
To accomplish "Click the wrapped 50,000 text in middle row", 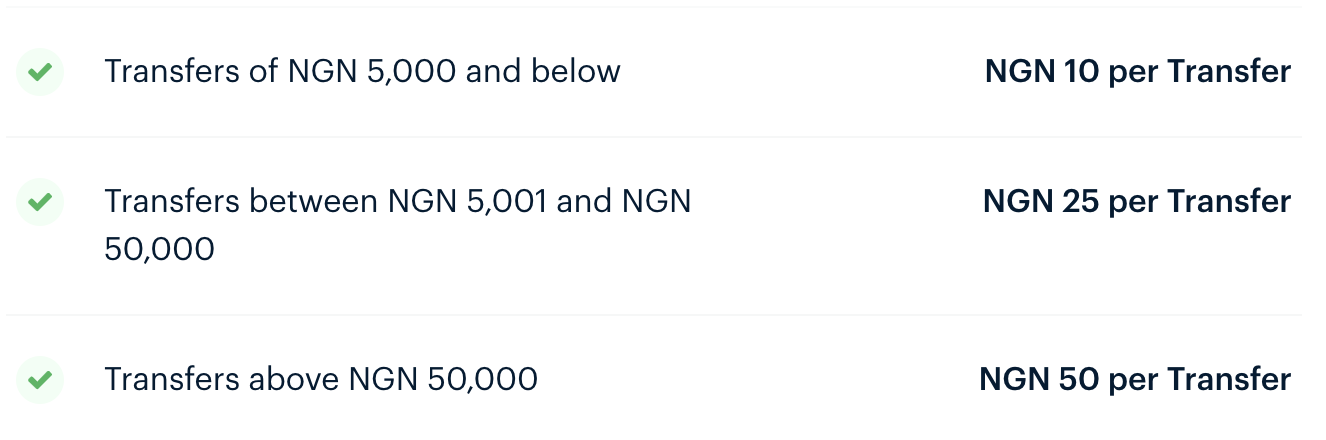I will pyautogui.click(x=160, y=249).
